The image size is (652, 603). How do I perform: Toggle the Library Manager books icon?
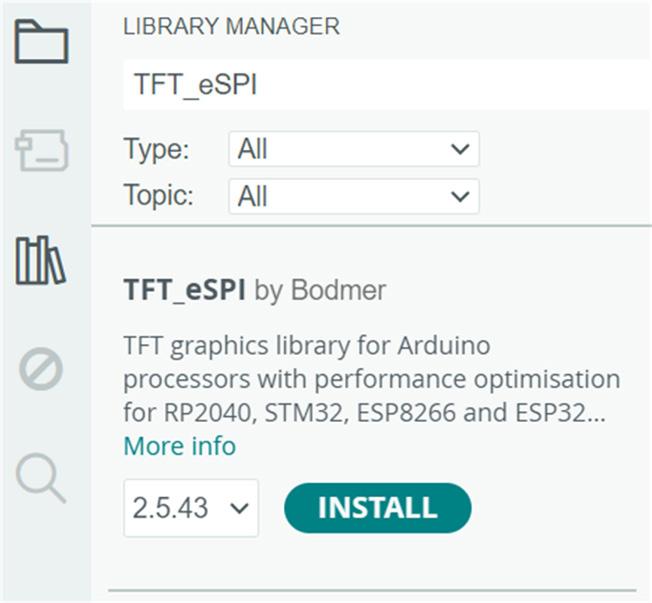41,261
